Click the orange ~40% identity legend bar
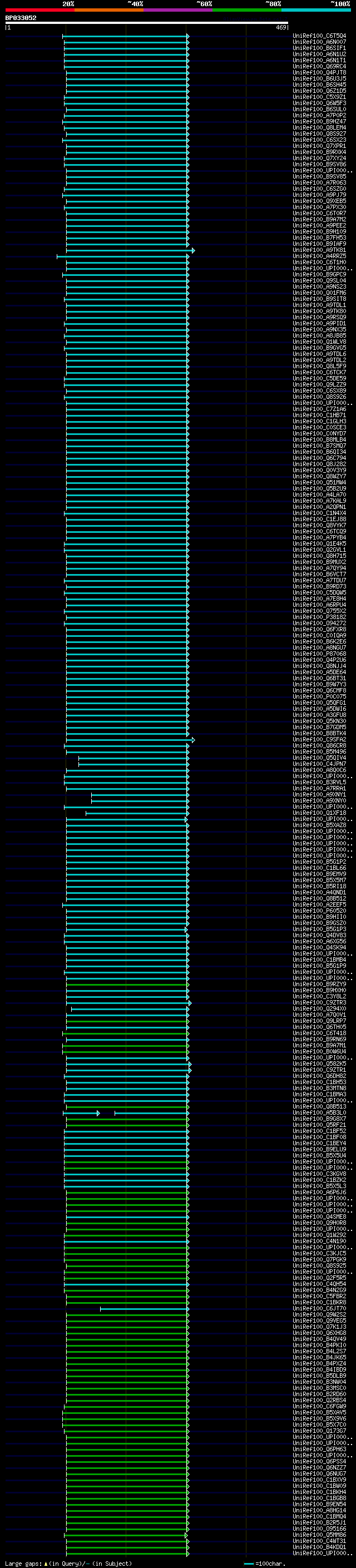Screen dimensions: 356x1568 pyautogui.click(x=109, y=10)
